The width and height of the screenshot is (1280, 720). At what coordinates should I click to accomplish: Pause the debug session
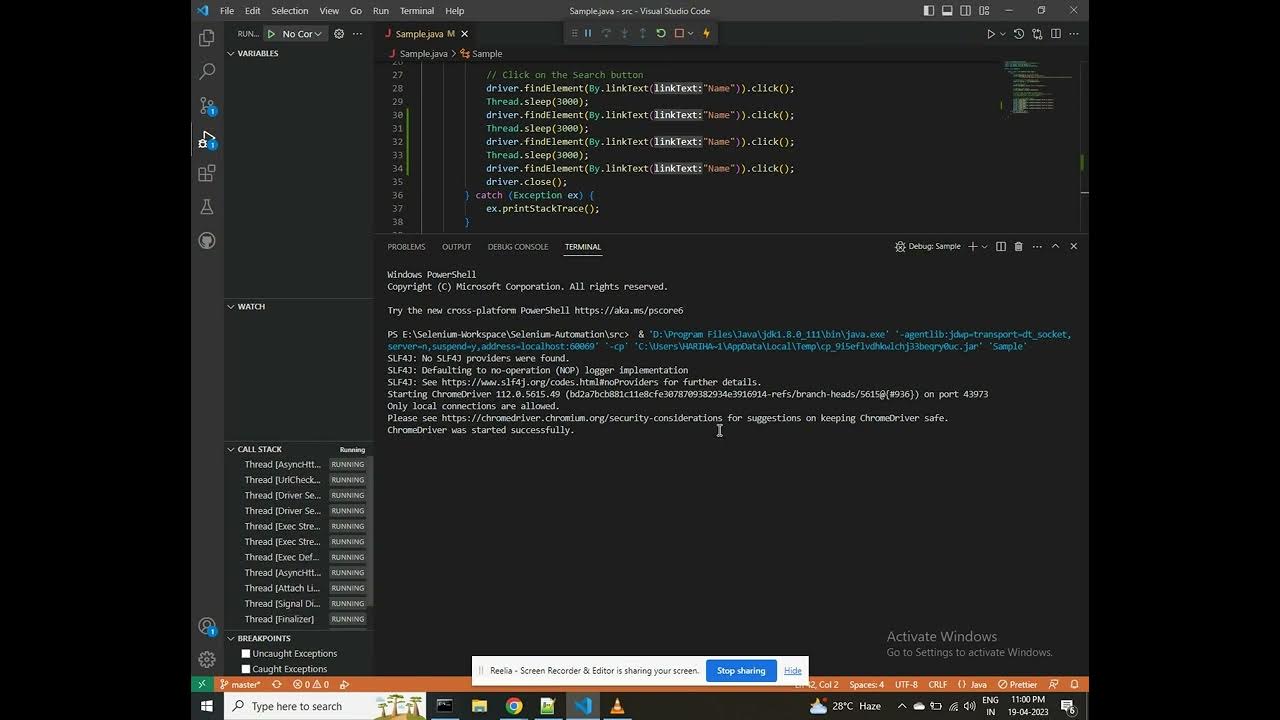(x=588, y=33)
